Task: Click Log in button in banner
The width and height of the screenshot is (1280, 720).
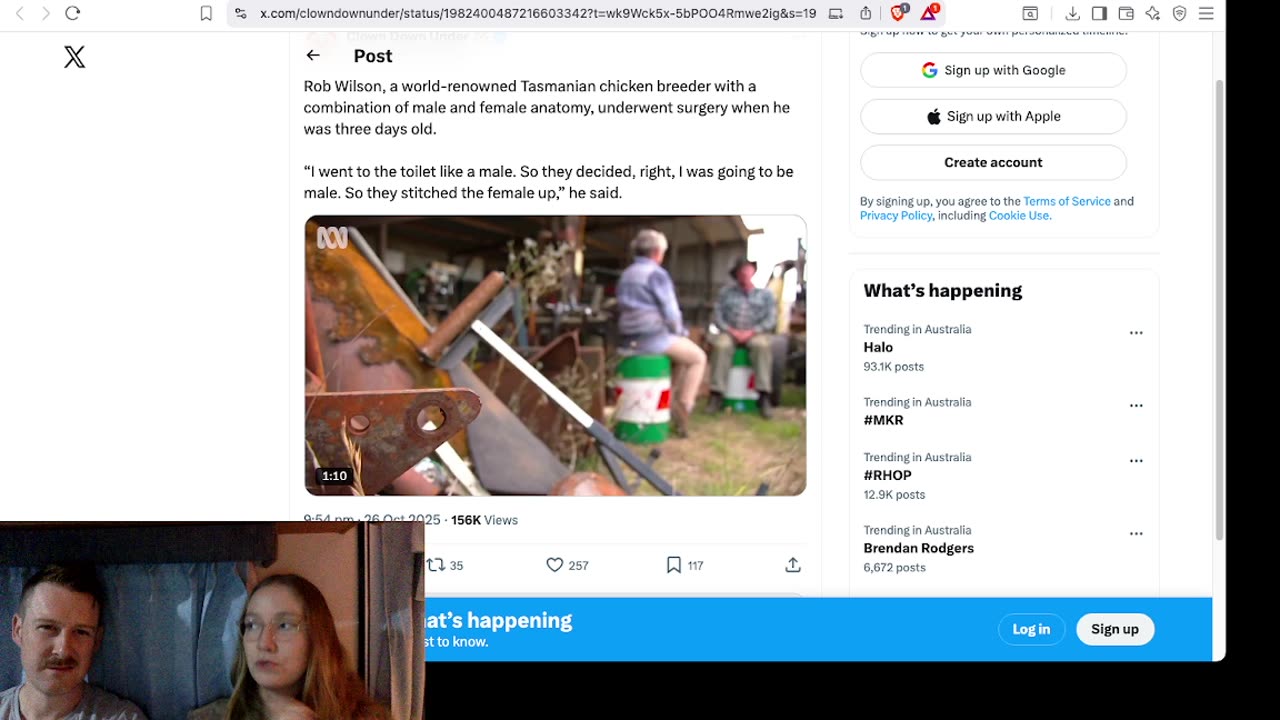Action: (x=1031, y=629)
